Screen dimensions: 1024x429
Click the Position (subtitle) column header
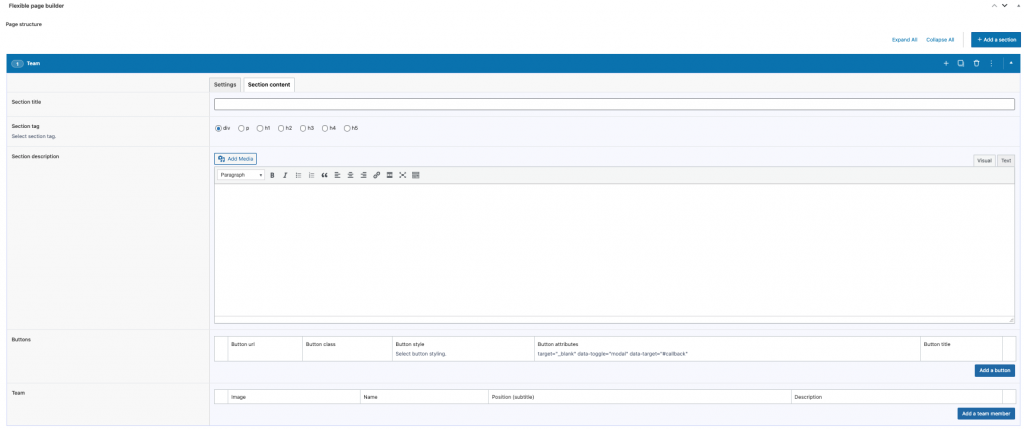[513, 397]
